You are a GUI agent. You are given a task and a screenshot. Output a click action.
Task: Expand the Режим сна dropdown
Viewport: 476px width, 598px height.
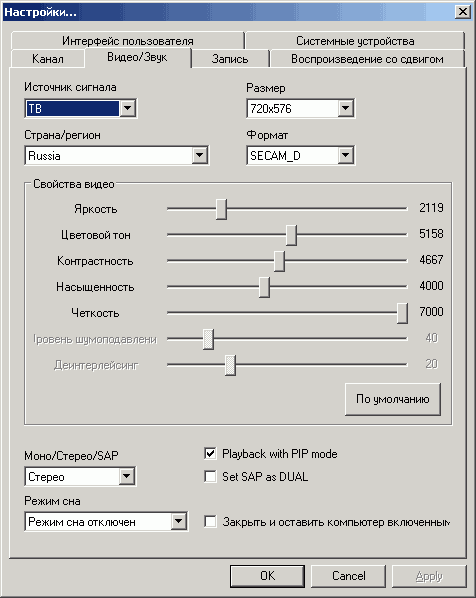point(178,521)
